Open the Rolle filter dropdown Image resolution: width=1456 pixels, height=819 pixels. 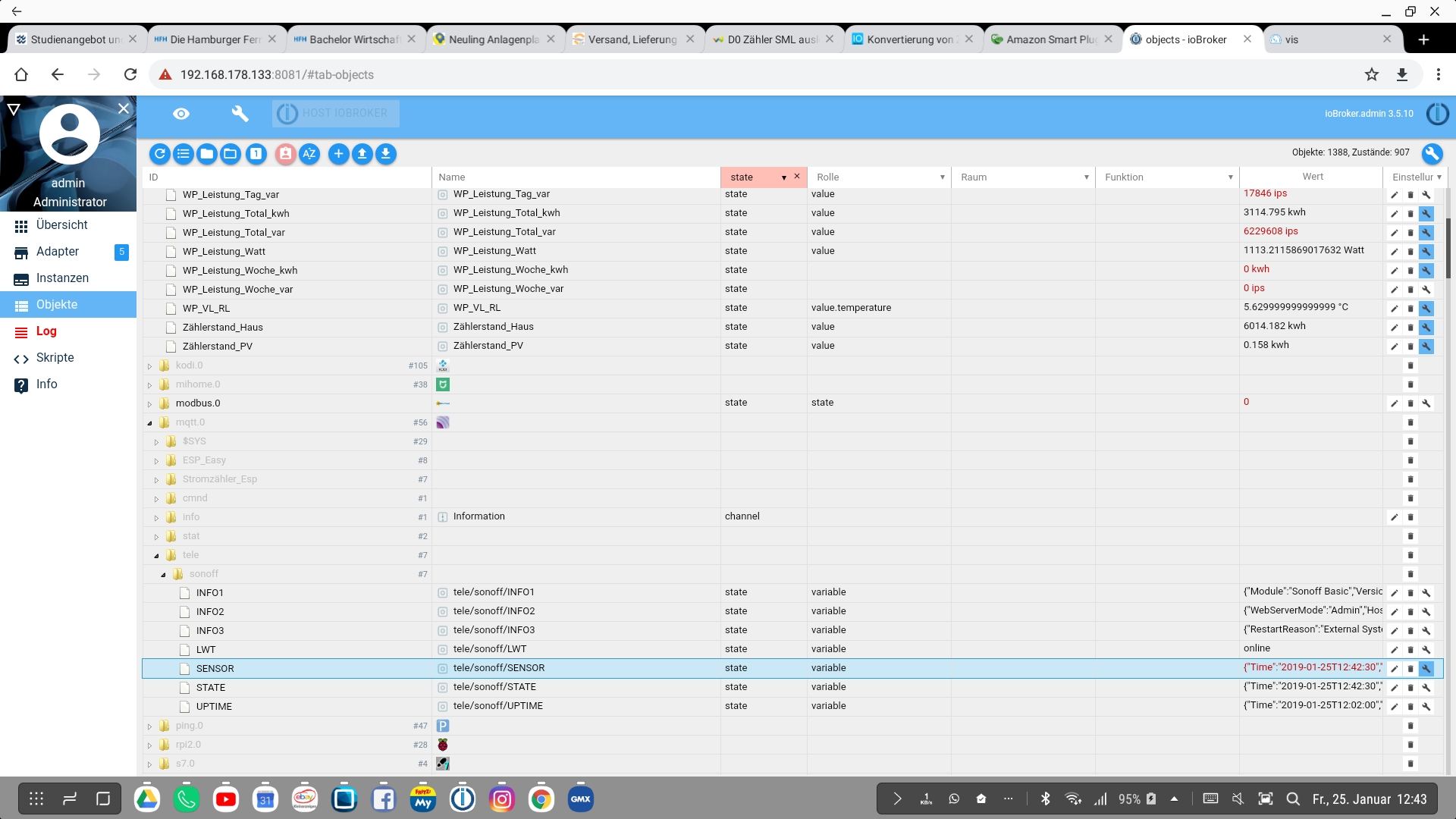(x=942, y=177)
